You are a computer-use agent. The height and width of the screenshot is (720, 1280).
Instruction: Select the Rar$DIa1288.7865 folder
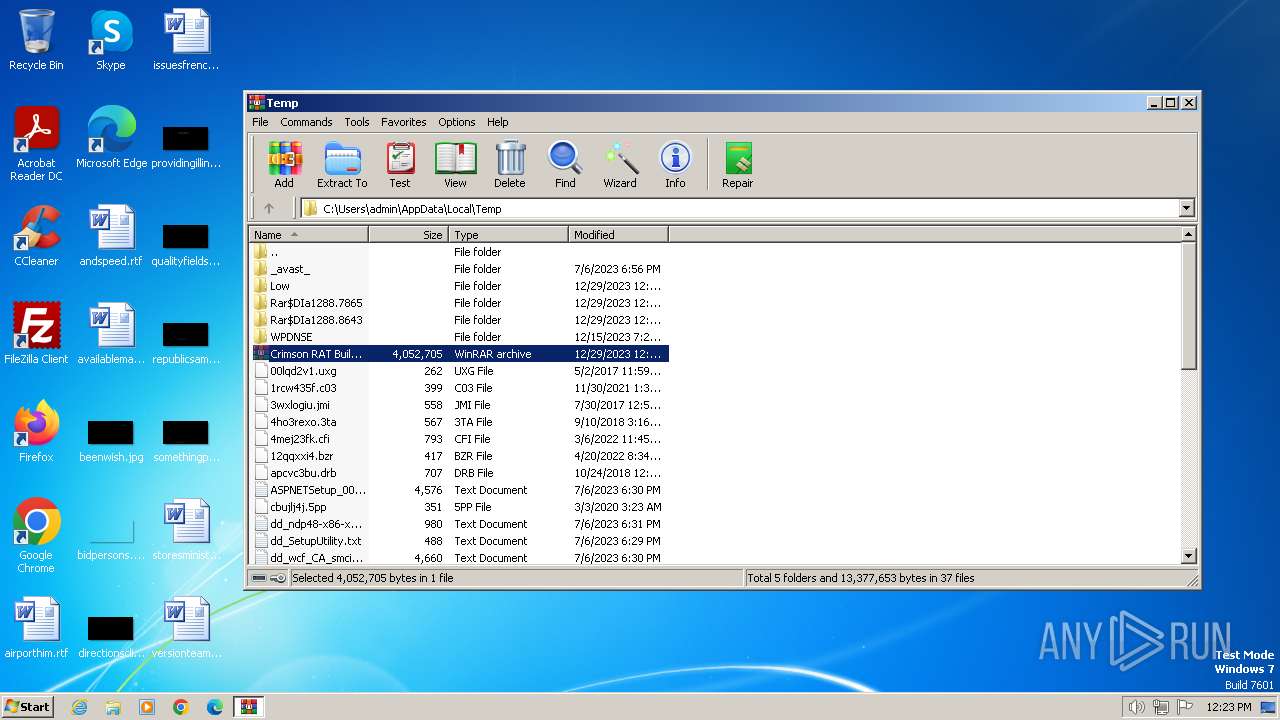pos(460,303)
